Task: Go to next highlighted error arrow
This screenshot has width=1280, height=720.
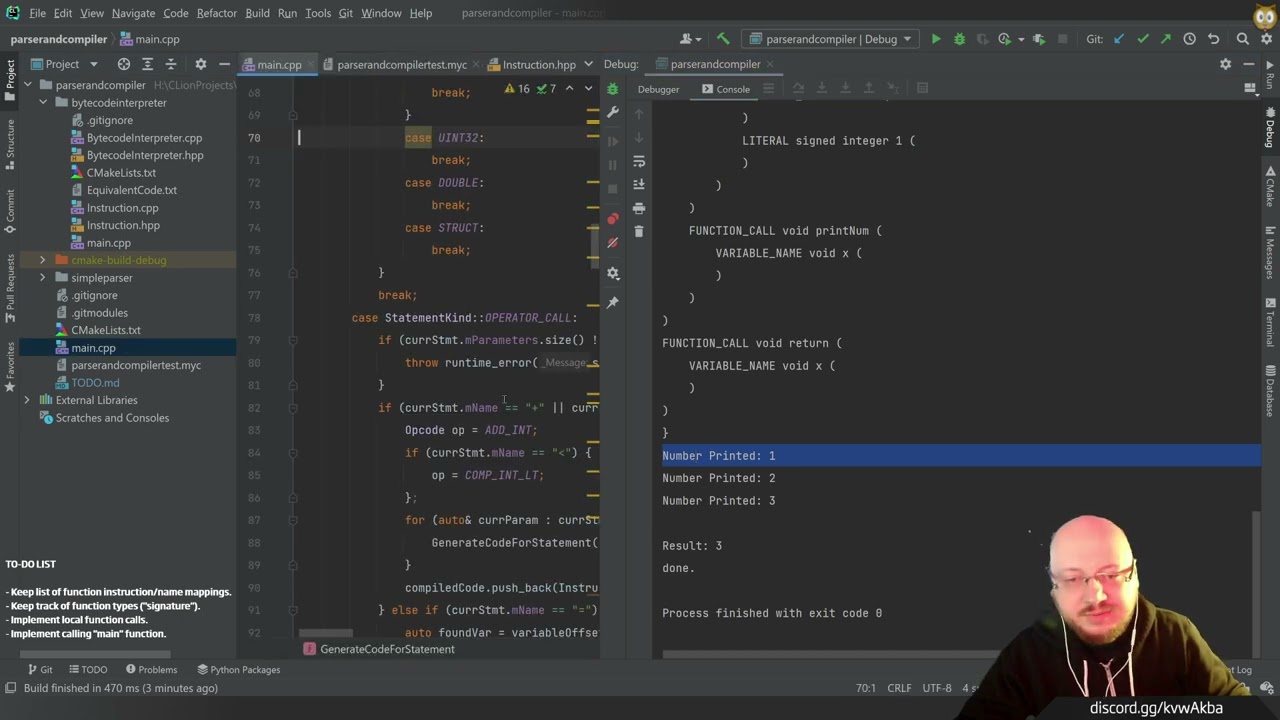Action: [x=589, y=89]
